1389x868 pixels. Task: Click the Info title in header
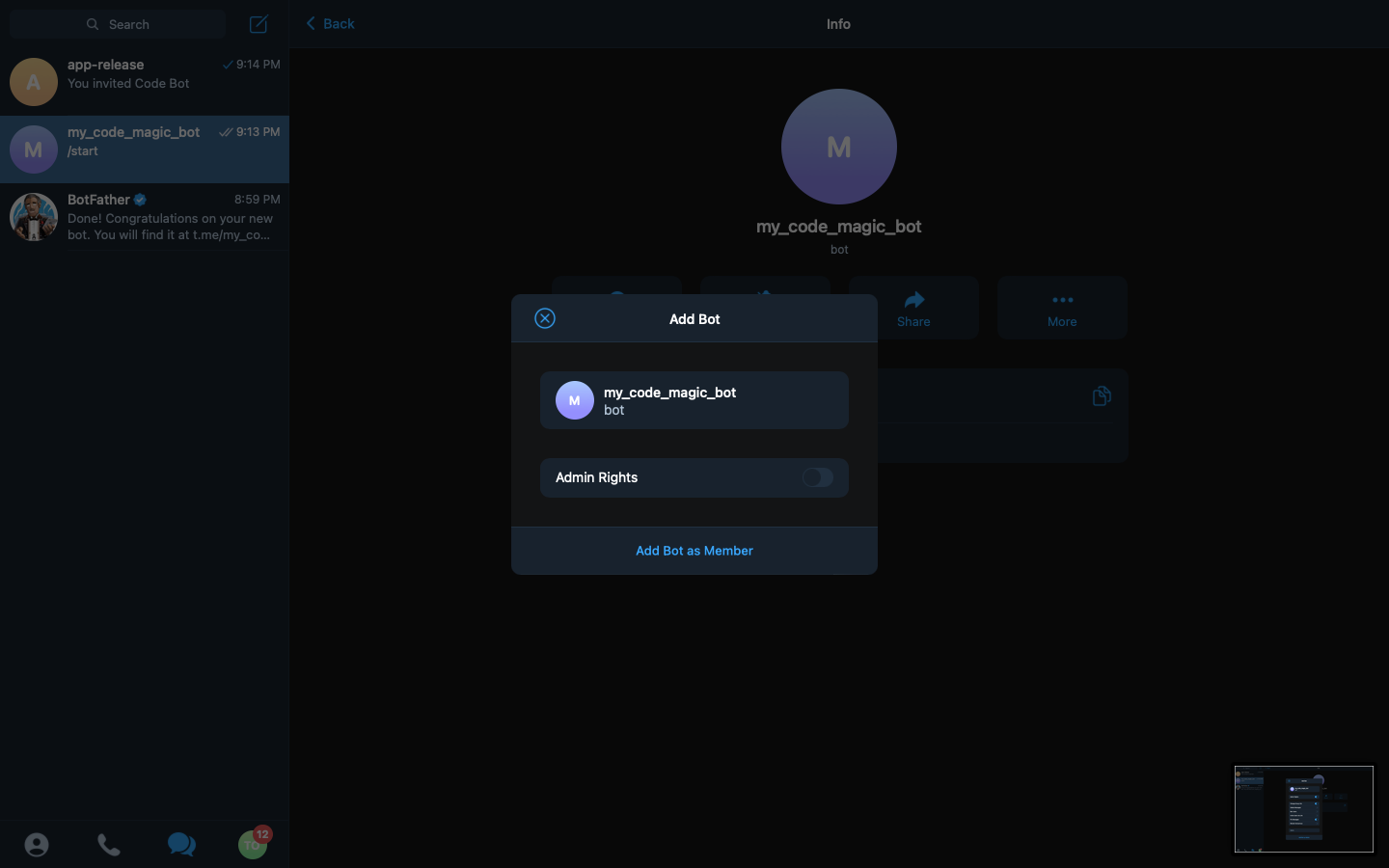pyautogui.click(x=838, y=24)
